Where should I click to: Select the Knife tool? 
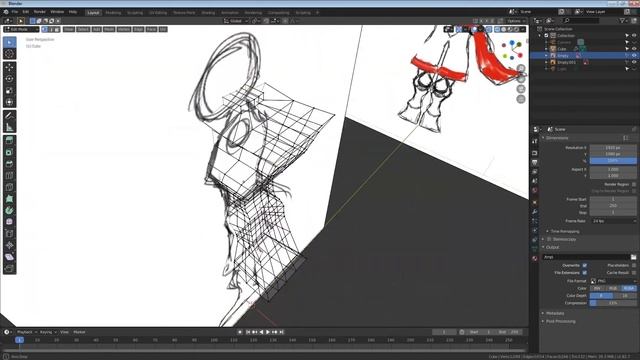click(9, 187)
